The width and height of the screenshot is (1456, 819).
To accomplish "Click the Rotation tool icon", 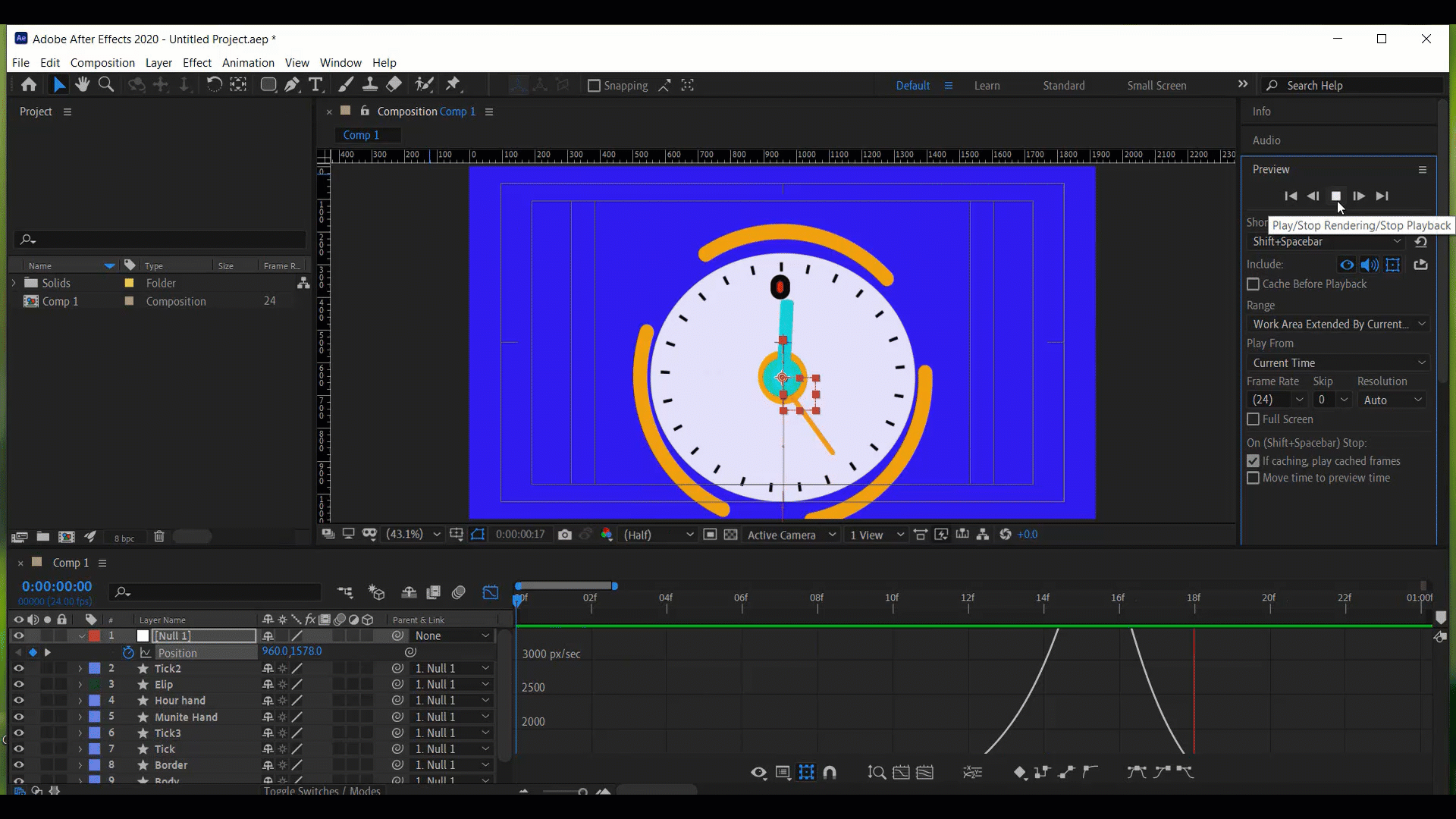I will pyautogui.click(x=214, y=85).
